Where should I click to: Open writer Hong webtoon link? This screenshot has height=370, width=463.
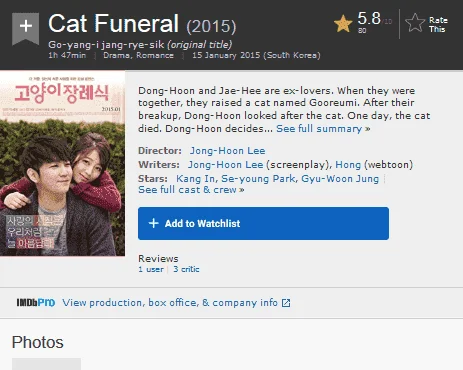coord(348,165)
